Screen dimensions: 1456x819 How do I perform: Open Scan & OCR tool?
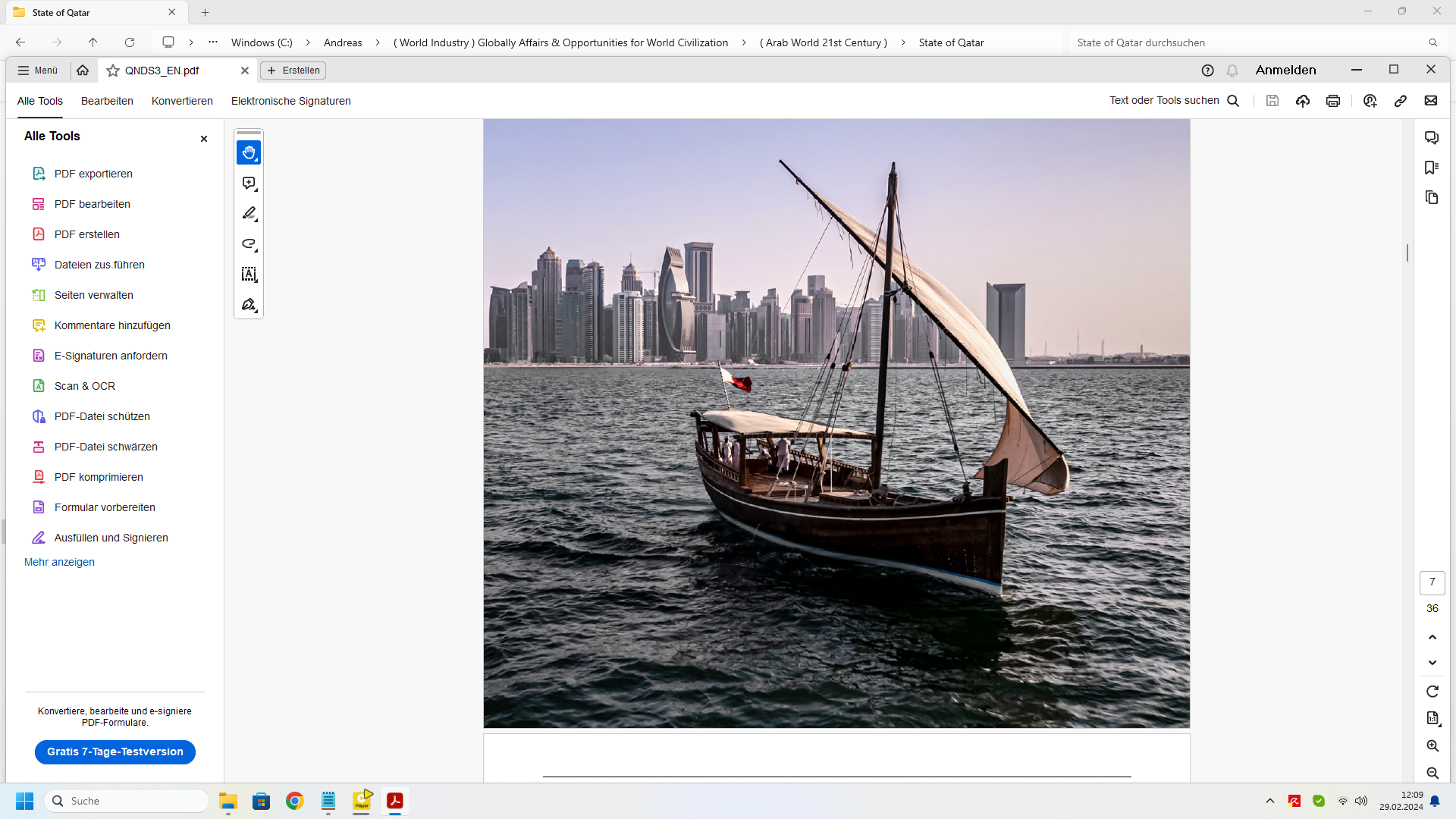click(84, 386)
